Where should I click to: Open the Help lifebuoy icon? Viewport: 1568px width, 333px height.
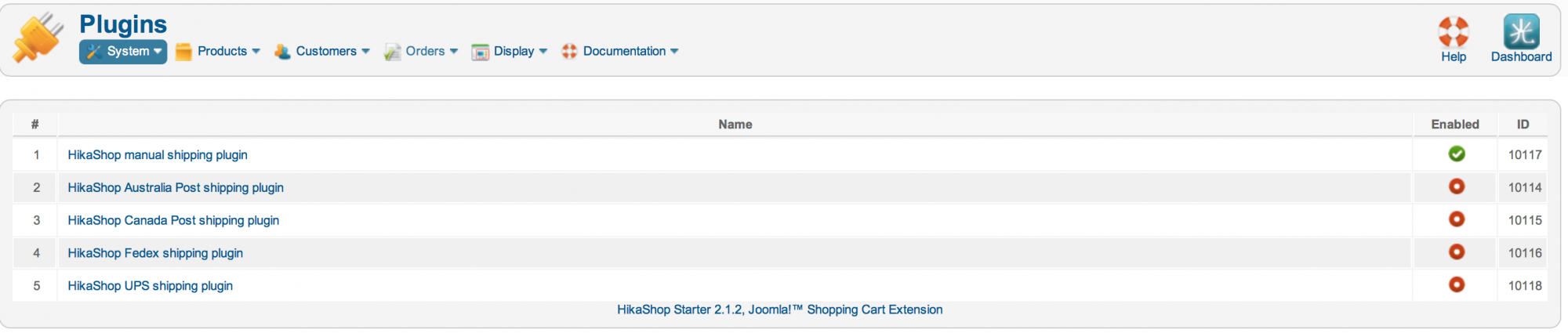pos(1454,32)
